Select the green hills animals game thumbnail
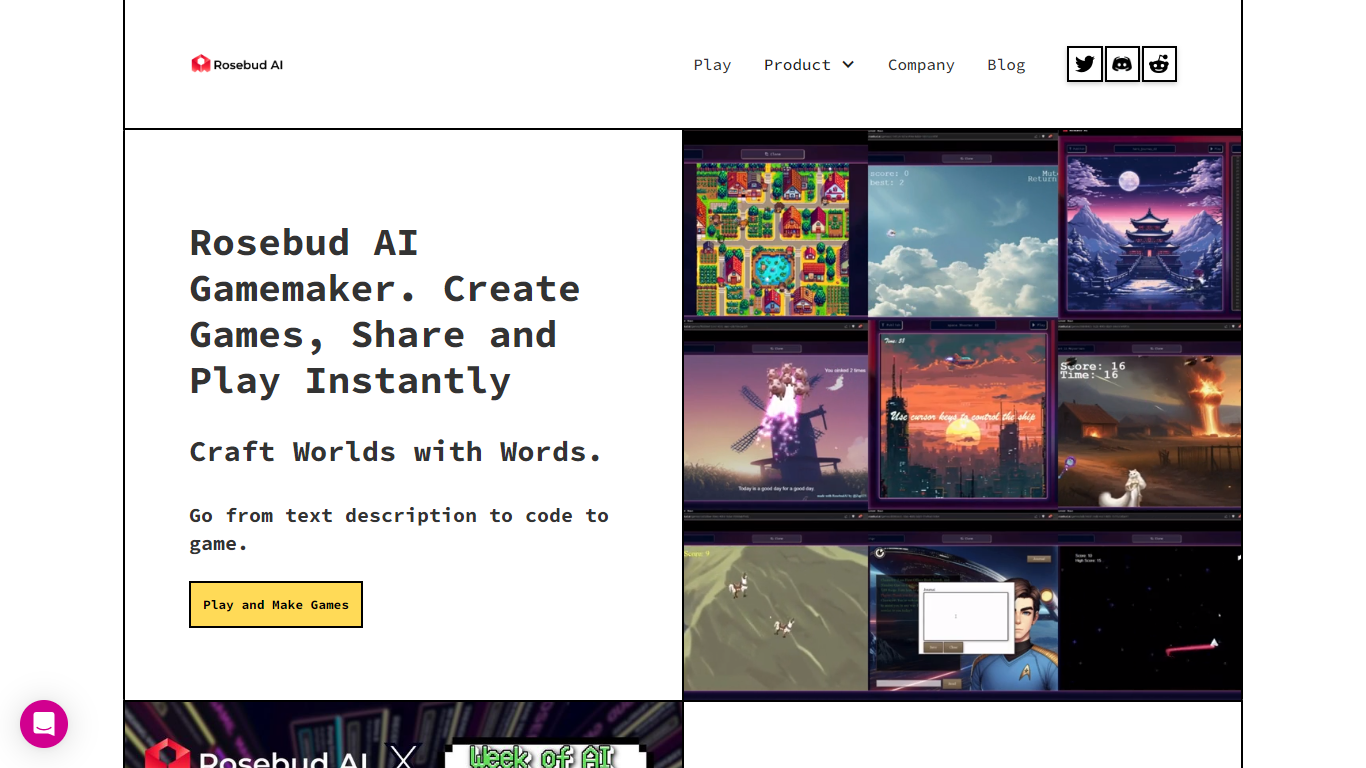The image size is (1366, 768). 775,605
